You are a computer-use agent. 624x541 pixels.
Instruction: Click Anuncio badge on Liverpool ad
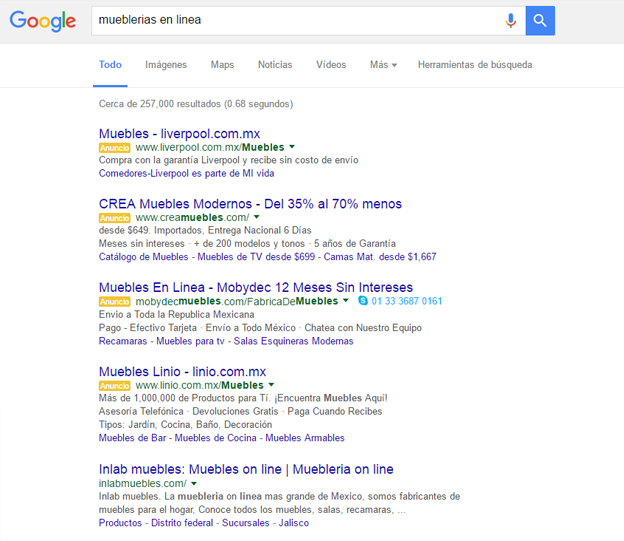point(115,148)
